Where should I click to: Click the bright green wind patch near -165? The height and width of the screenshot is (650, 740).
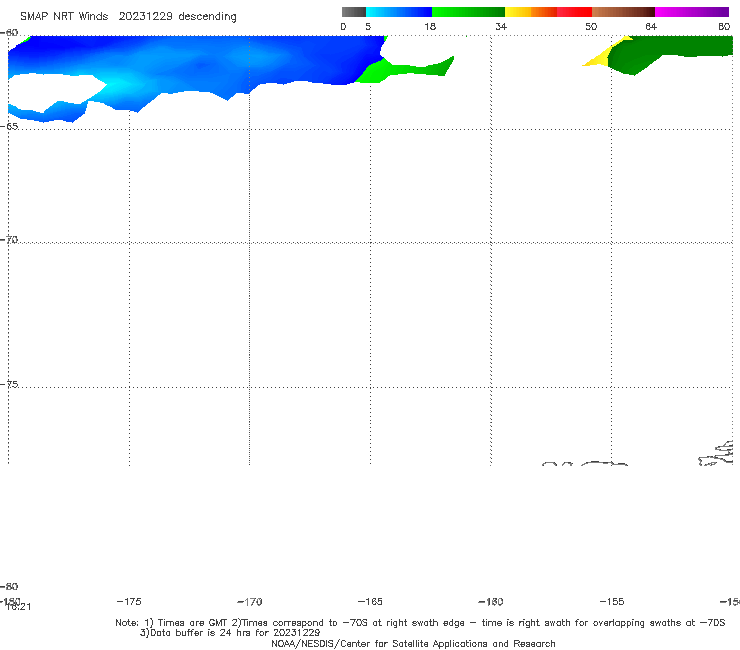tap(404, 70)
